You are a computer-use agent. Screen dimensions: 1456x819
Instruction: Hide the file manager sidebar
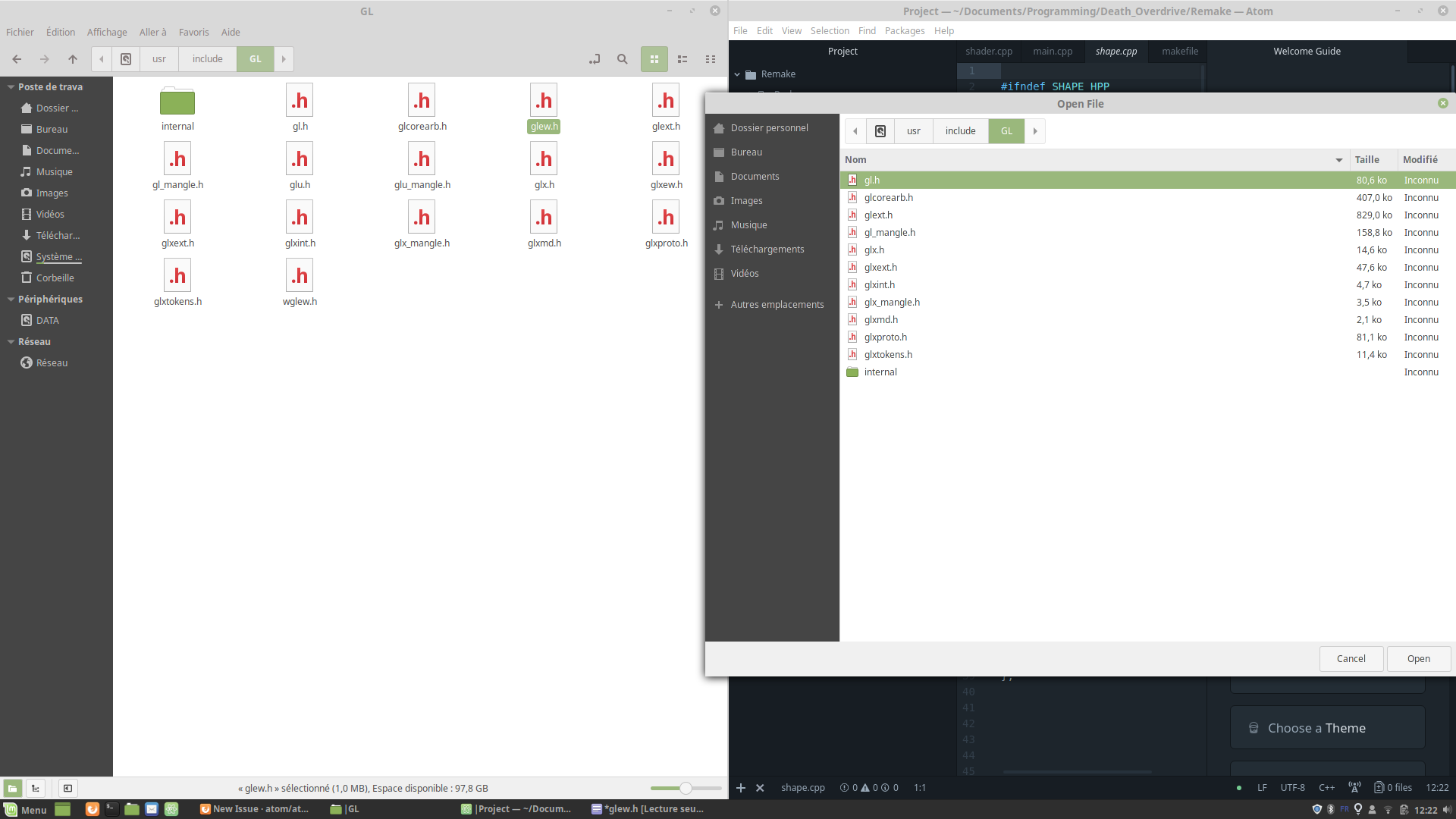(x=67, y=788)
